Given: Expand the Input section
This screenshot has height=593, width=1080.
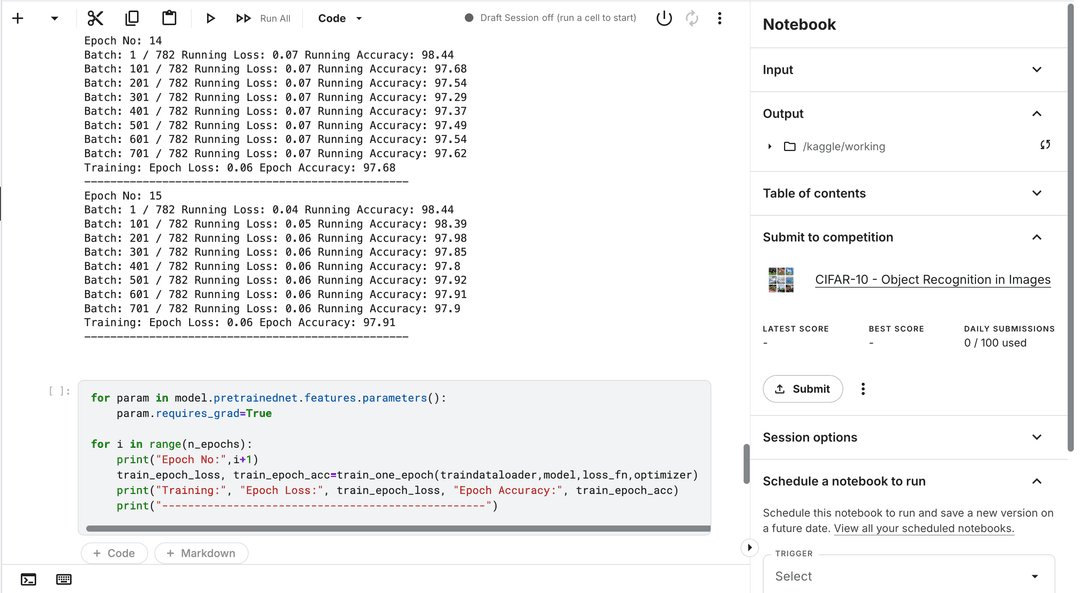Looking at the screenshot, I should (x=1036, y=70).
